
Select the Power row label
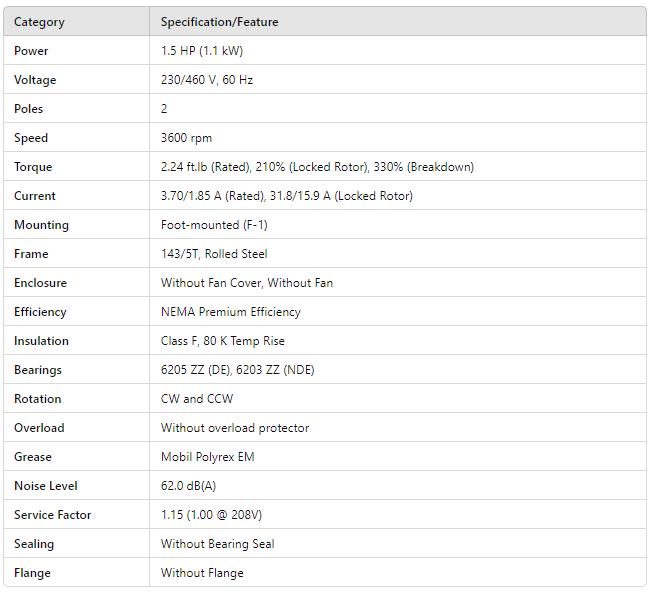click(x=31, y=51)
